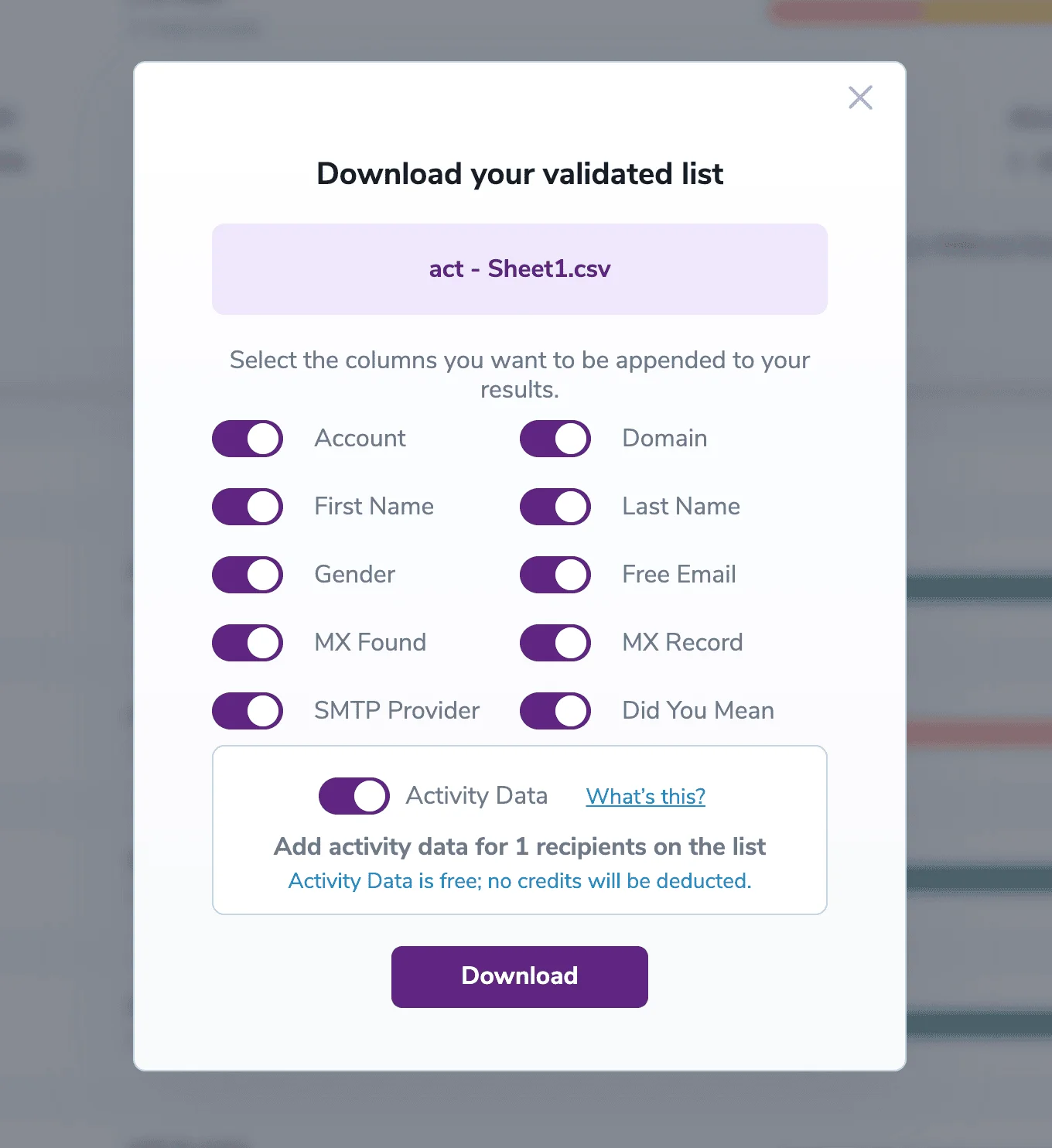Open the What's this link

(x=645, y=796)
